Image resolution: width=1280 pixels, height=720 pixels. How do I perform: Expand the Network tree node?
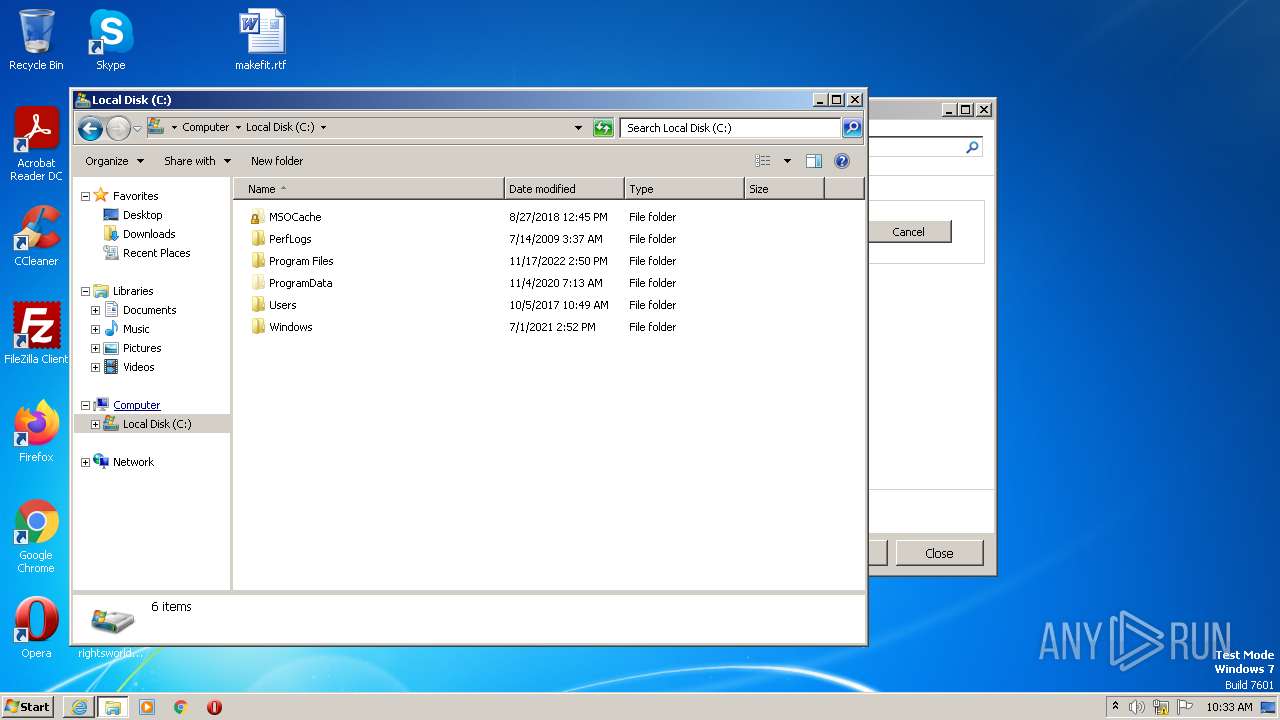(85, 462)
